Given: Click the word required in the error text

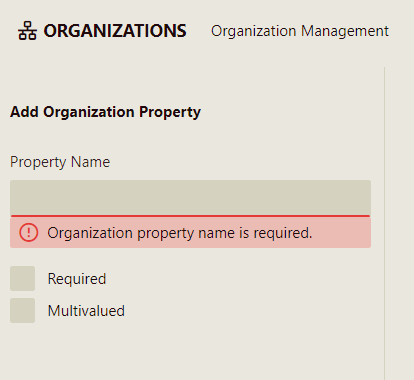Looking at the screenshot, I should 283,233.
